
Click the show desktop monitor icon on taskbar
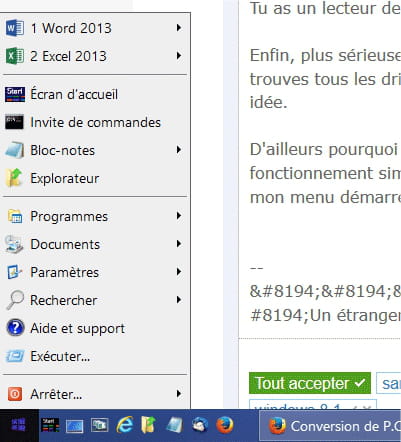click(x=74, y=426)
